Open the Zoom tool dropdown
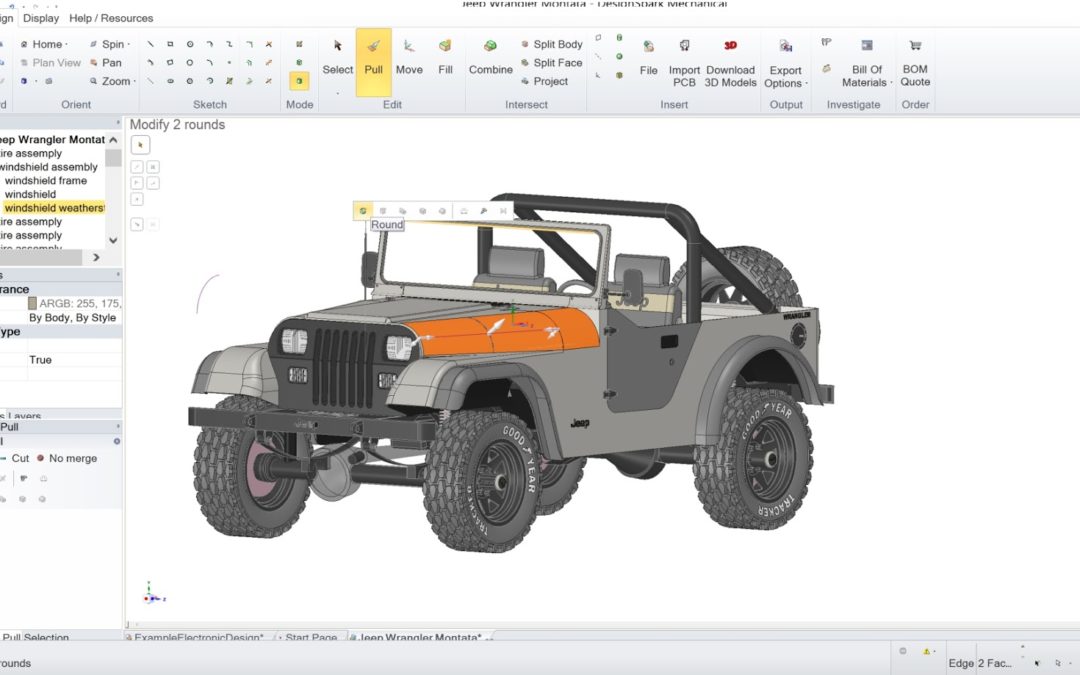The height and width of the screenshot is (675, 1080). coord(113,81)
